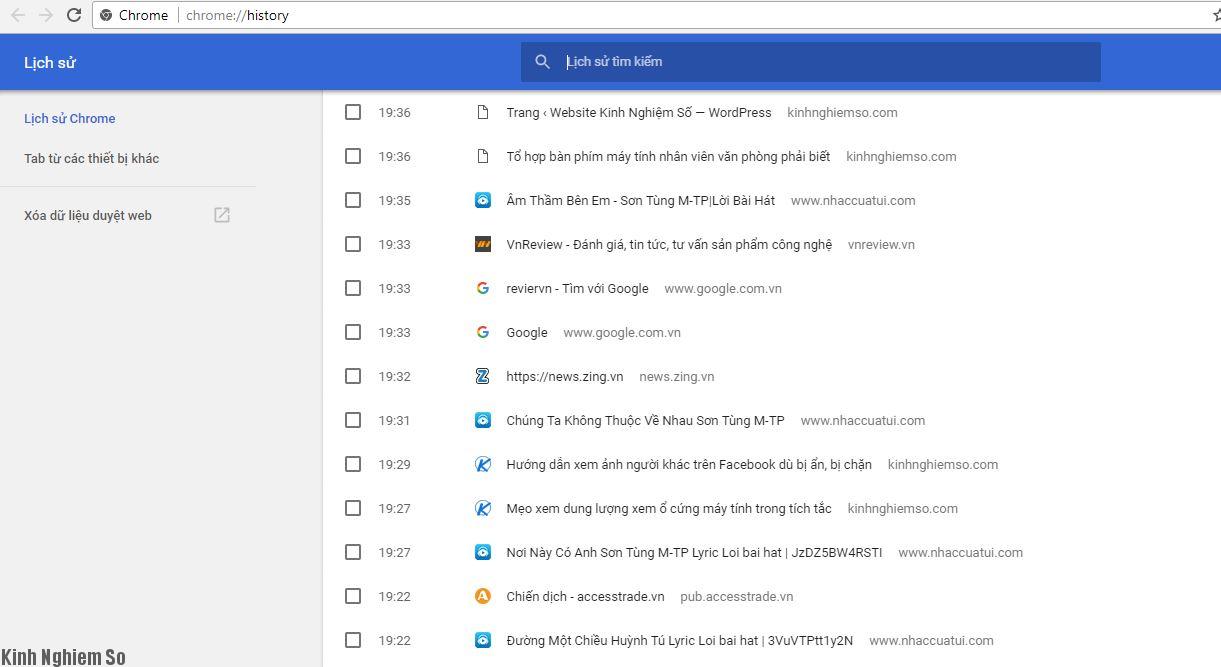The height and width of the screenshot is (667, 1221).
Task: Open Xóa dữ liệu duyệt web
Action: click(x=88, y=215)
